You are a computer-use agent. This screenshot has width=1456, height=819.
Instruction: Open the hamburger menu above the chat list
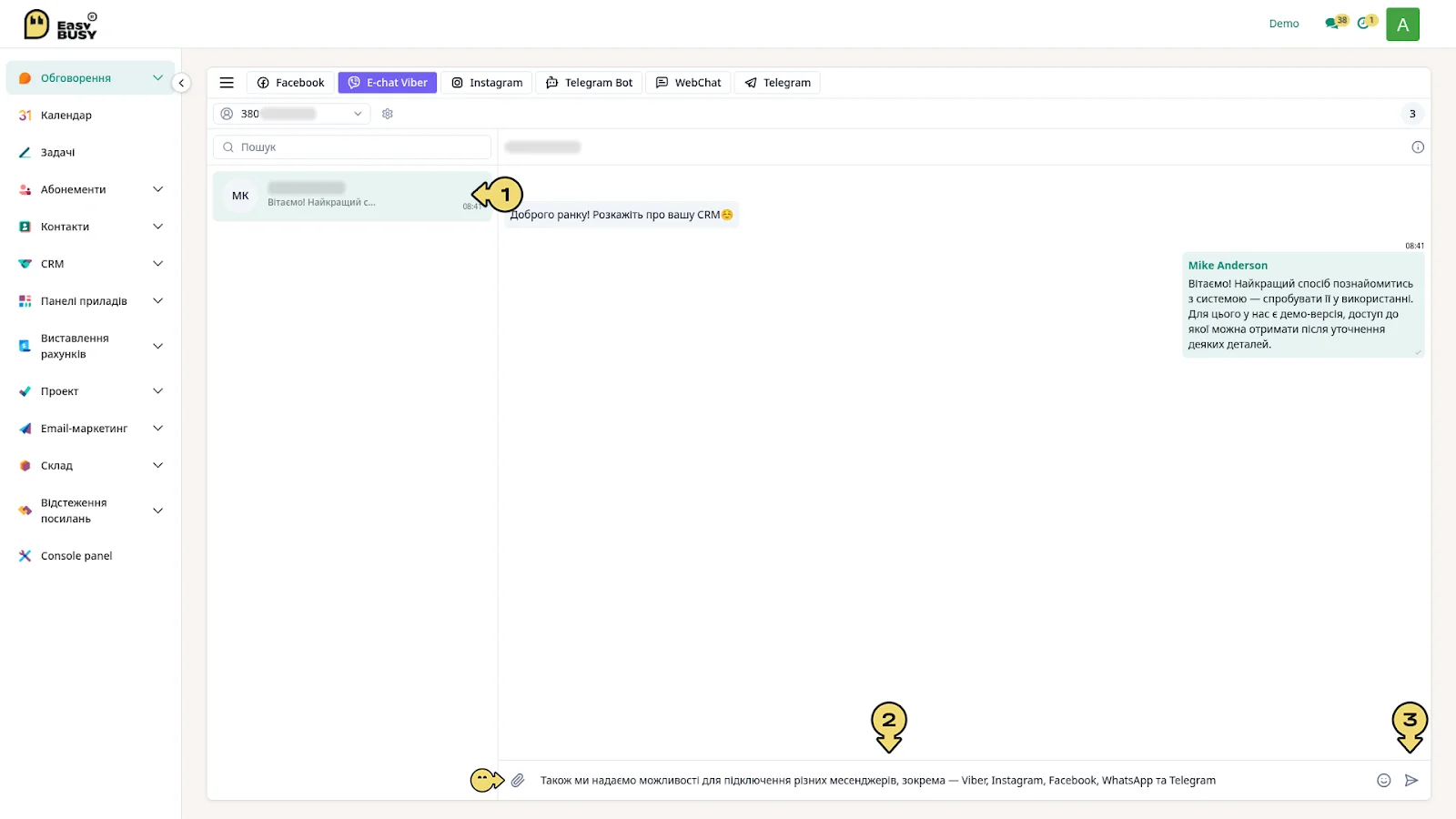pos(227,83)
